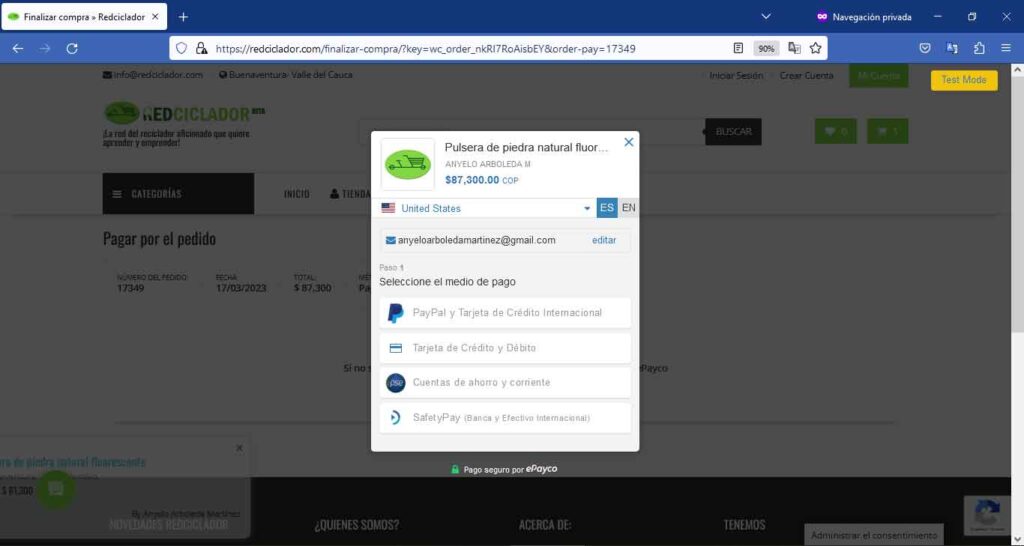The image size is (1024, 546).
Task: Click the editar email link
Action: 604,240
